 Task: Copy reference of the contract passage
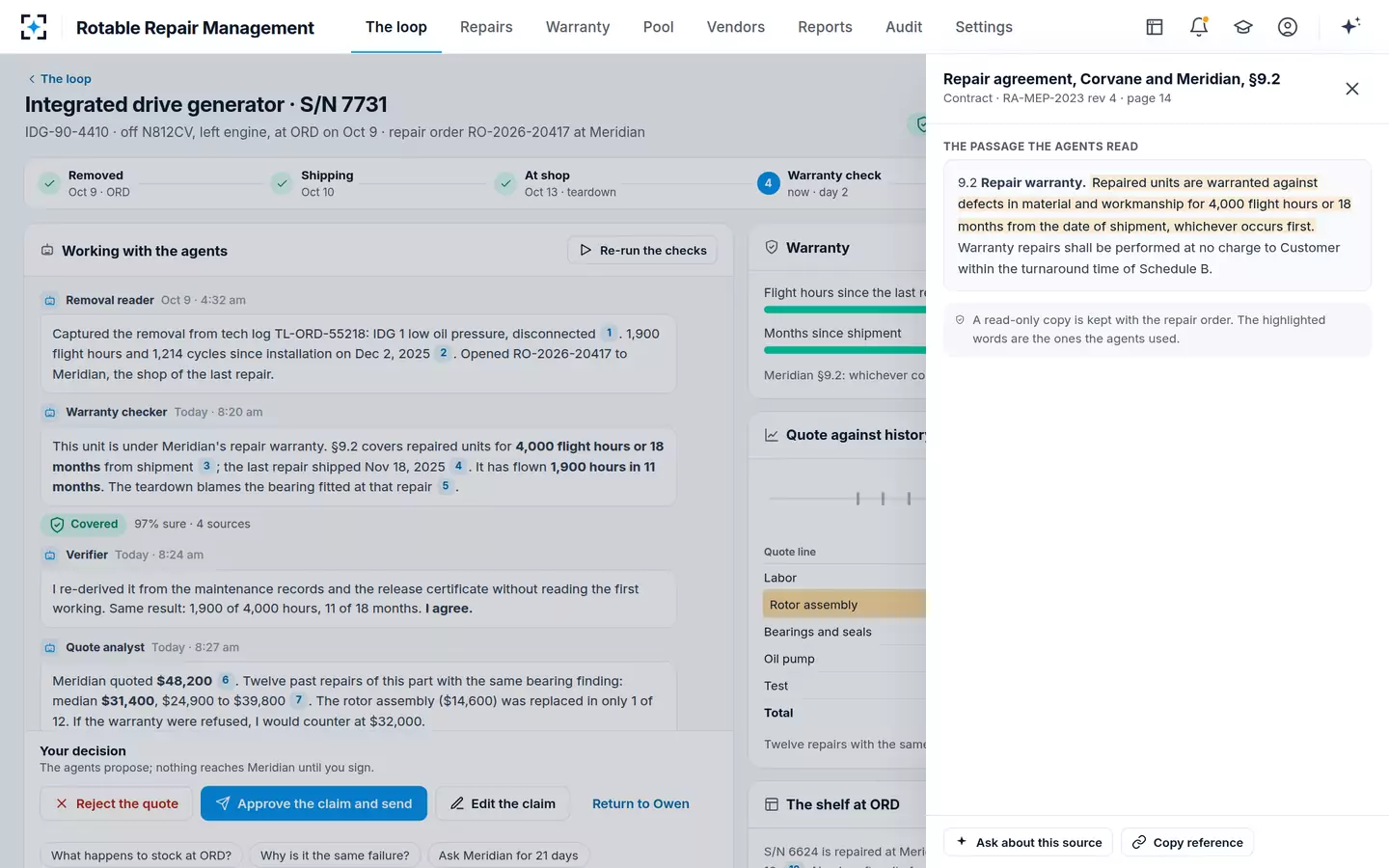click(1187, 842)
